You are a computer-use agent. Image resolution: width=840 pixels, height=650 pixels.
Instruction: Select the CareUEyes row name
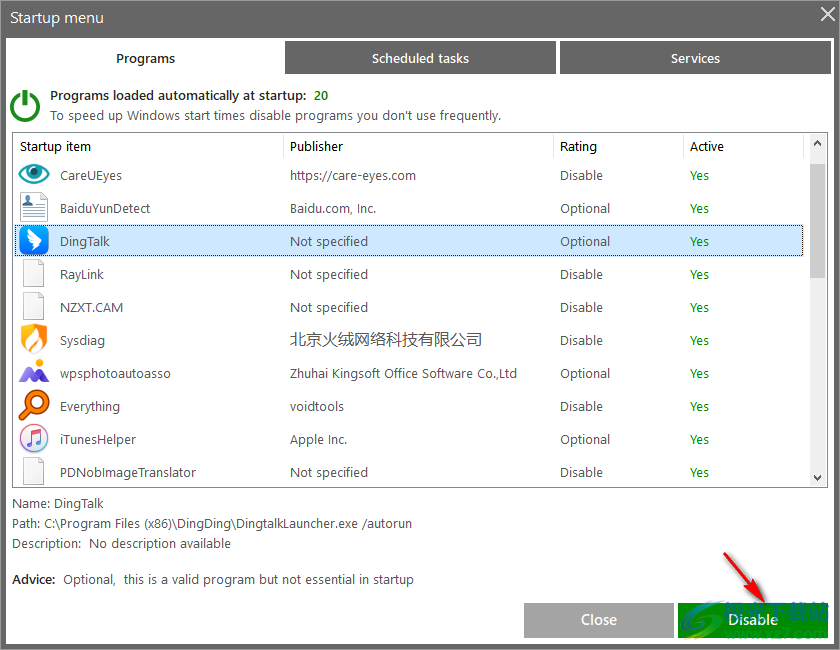point(91,176)
